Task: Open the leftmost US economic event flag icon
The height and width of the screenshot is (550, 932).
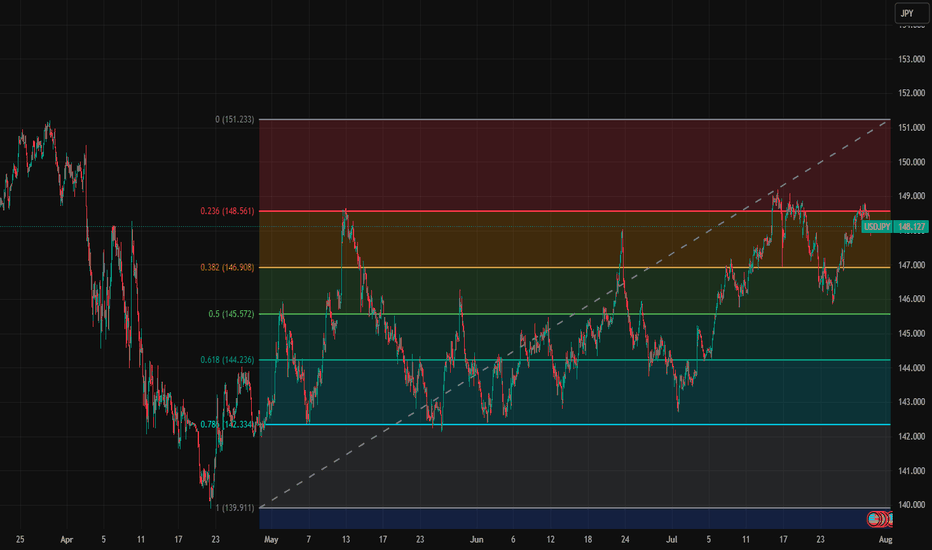Action: pos(874,519)
